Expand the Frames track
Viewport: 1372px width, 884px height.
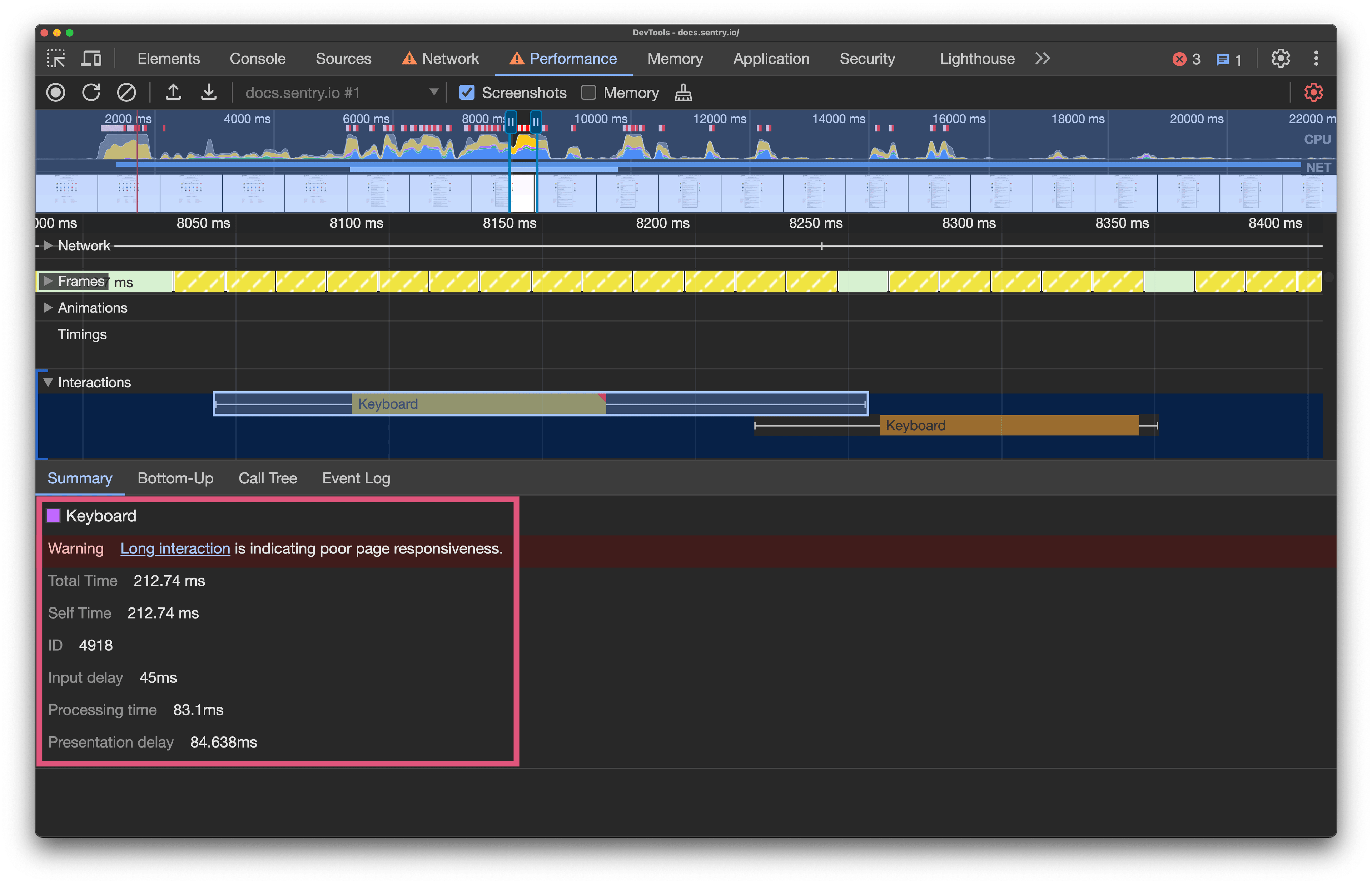(48, 281)
